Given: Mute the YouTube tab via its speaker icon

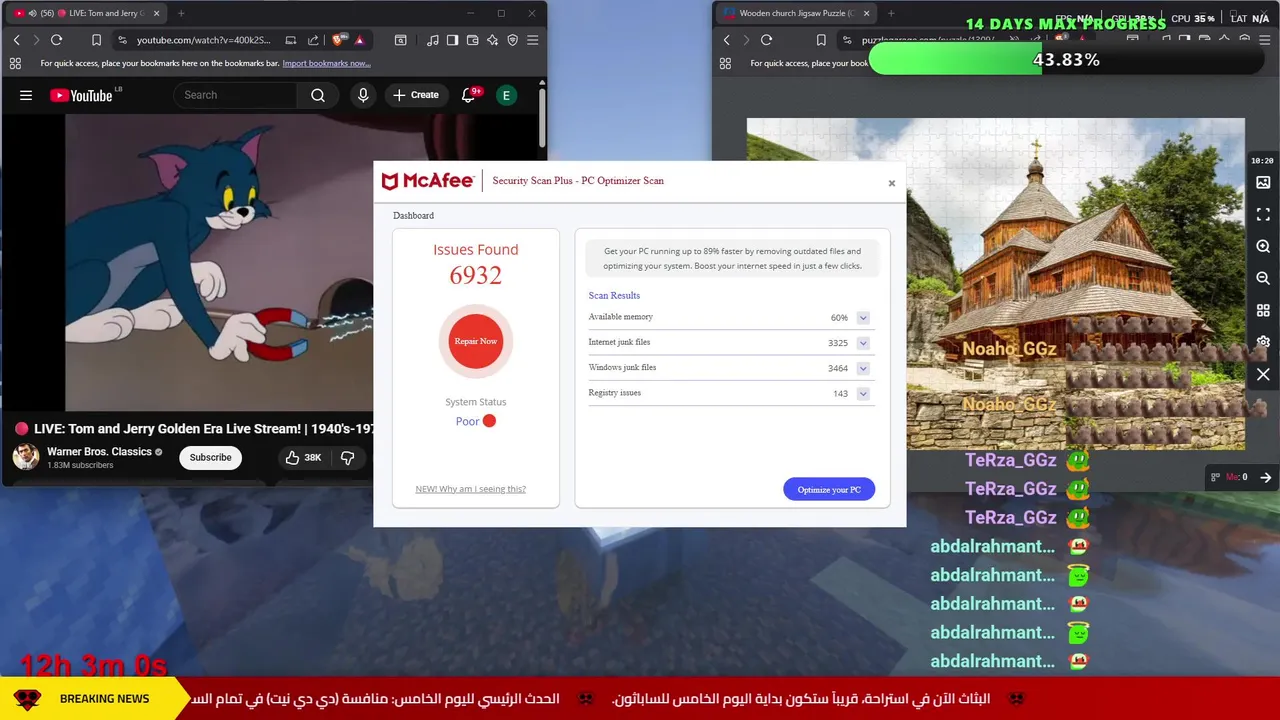Looking at the screenshot, I should tap(33, 13).
